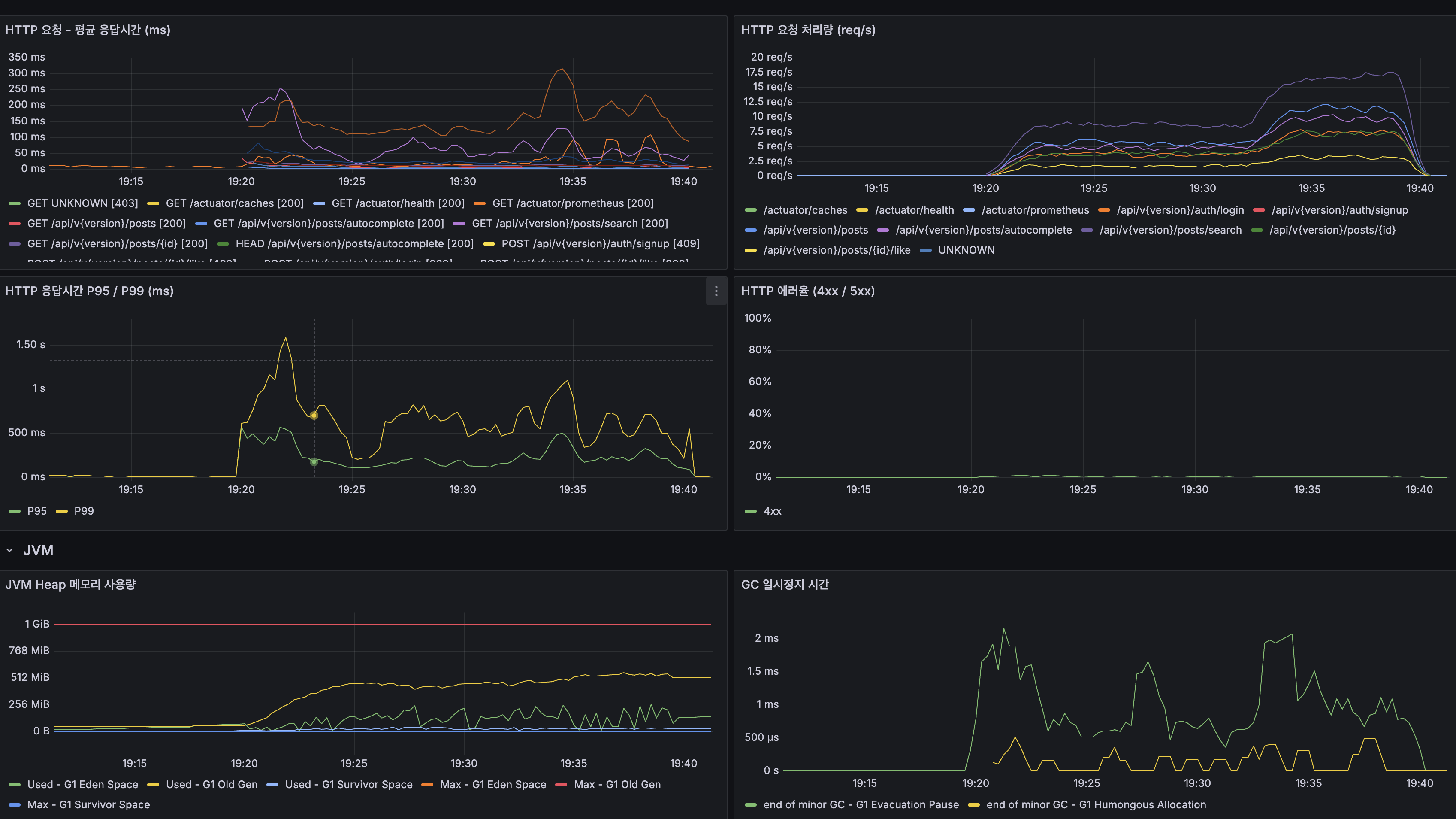Click the highlighted P99 data point on the chart
The height and width of the screenshot is (819, 1456).
point(314,415)
